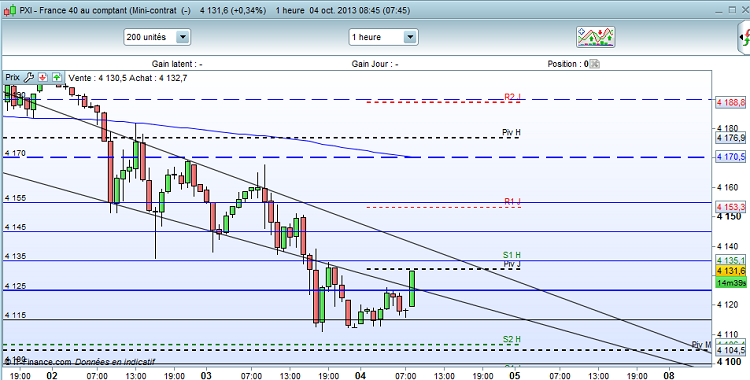Click the 08 date on time axis
The height and width of the screenshot is (380, 750).
coord(670,375)
